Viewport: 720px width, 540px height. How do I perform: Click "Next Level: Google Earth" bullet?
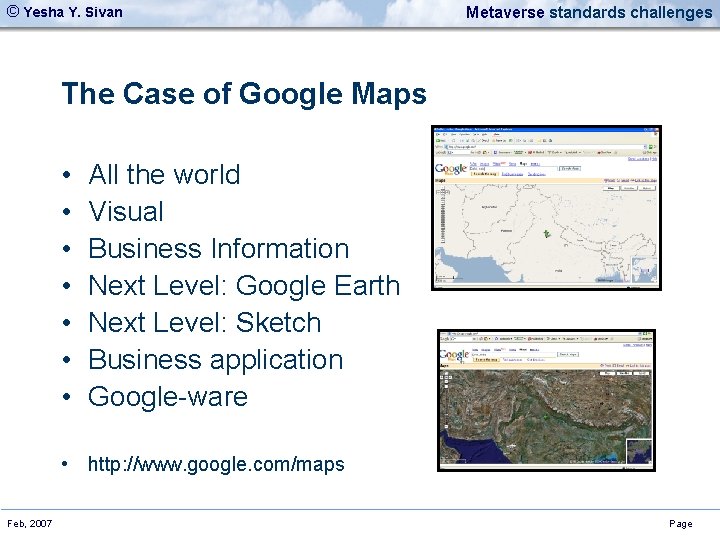244,286
